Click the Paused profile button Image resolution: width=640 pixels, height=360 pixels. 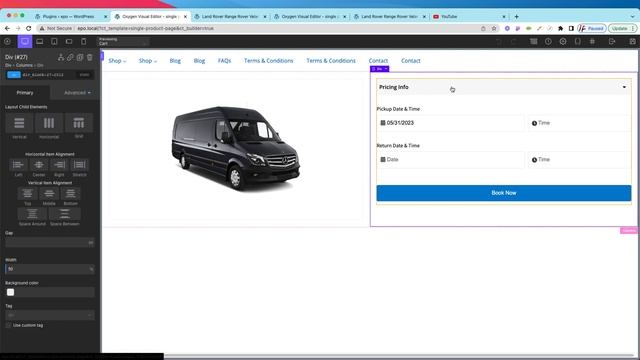coord(591,29)
